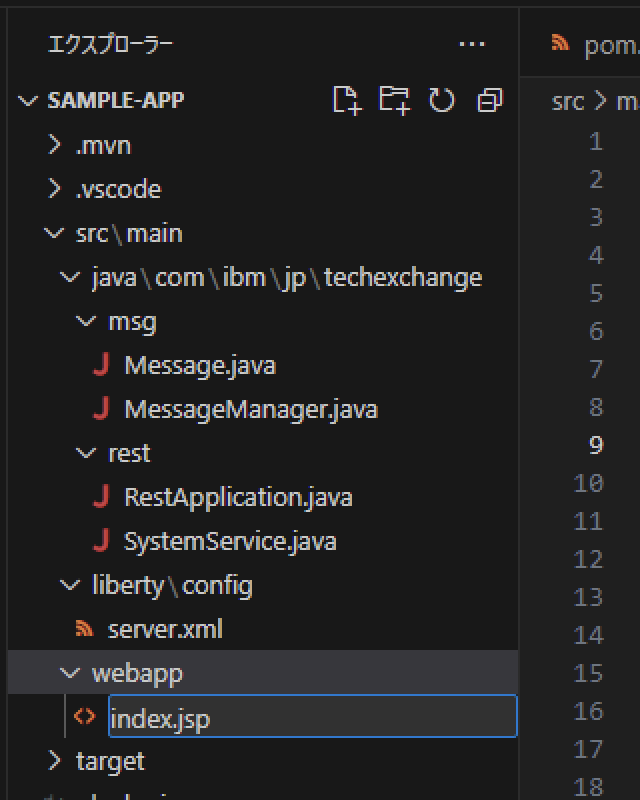Click the src breadcrumb above the editor
The image size is (640, 800).
(566, 101)
